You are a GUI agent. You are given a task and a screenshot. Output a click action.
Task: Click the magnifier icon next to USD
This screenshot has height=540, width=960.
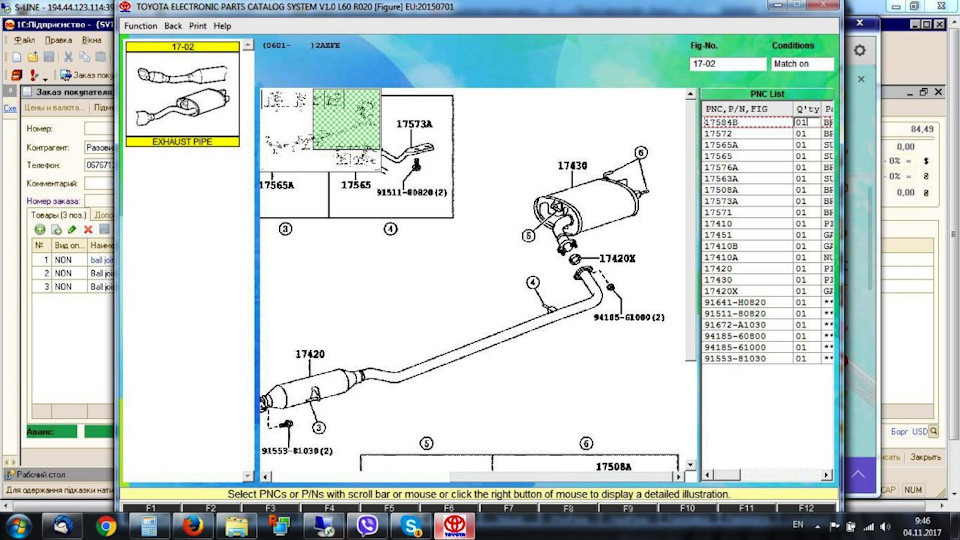pos(934,432)
